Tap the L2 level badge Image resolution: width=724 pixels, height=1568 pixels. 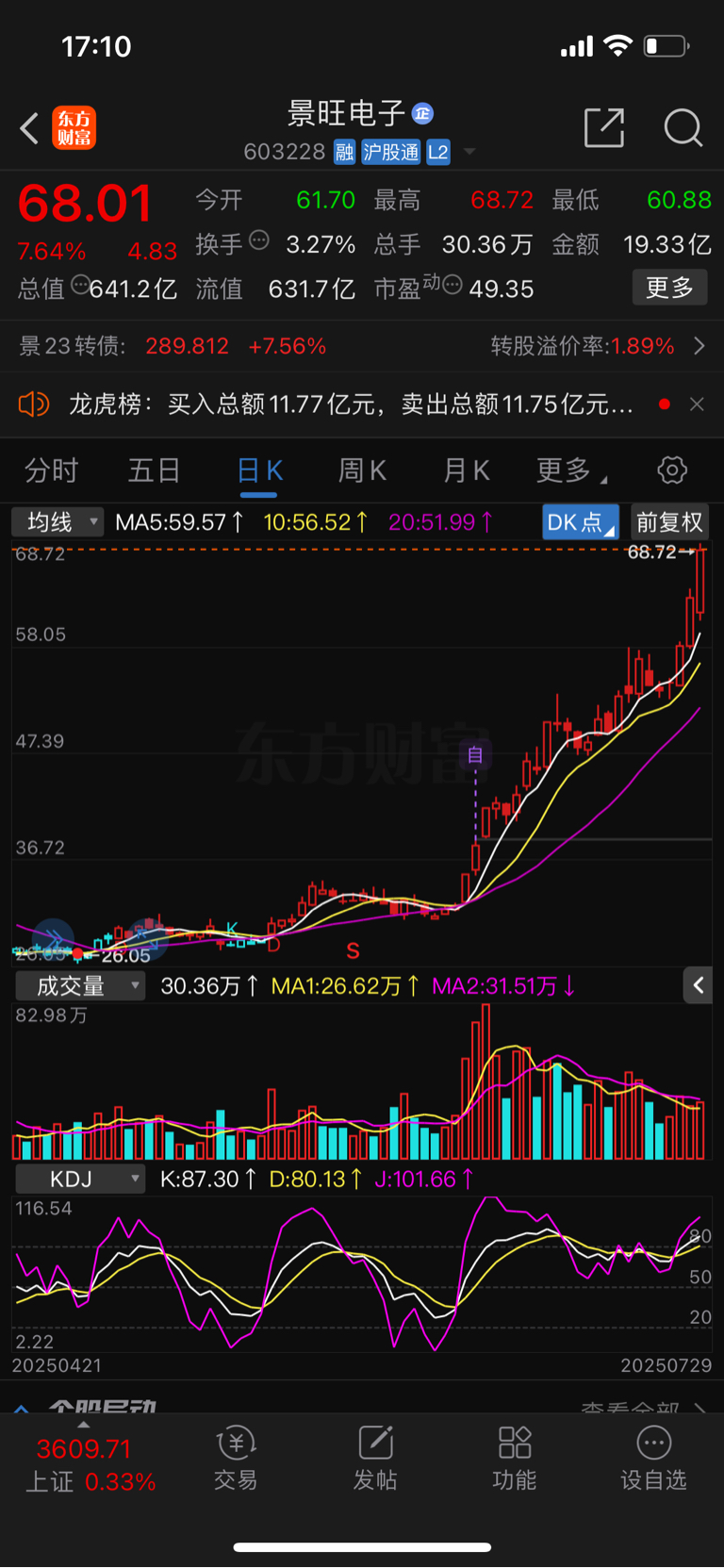[438, 152]
